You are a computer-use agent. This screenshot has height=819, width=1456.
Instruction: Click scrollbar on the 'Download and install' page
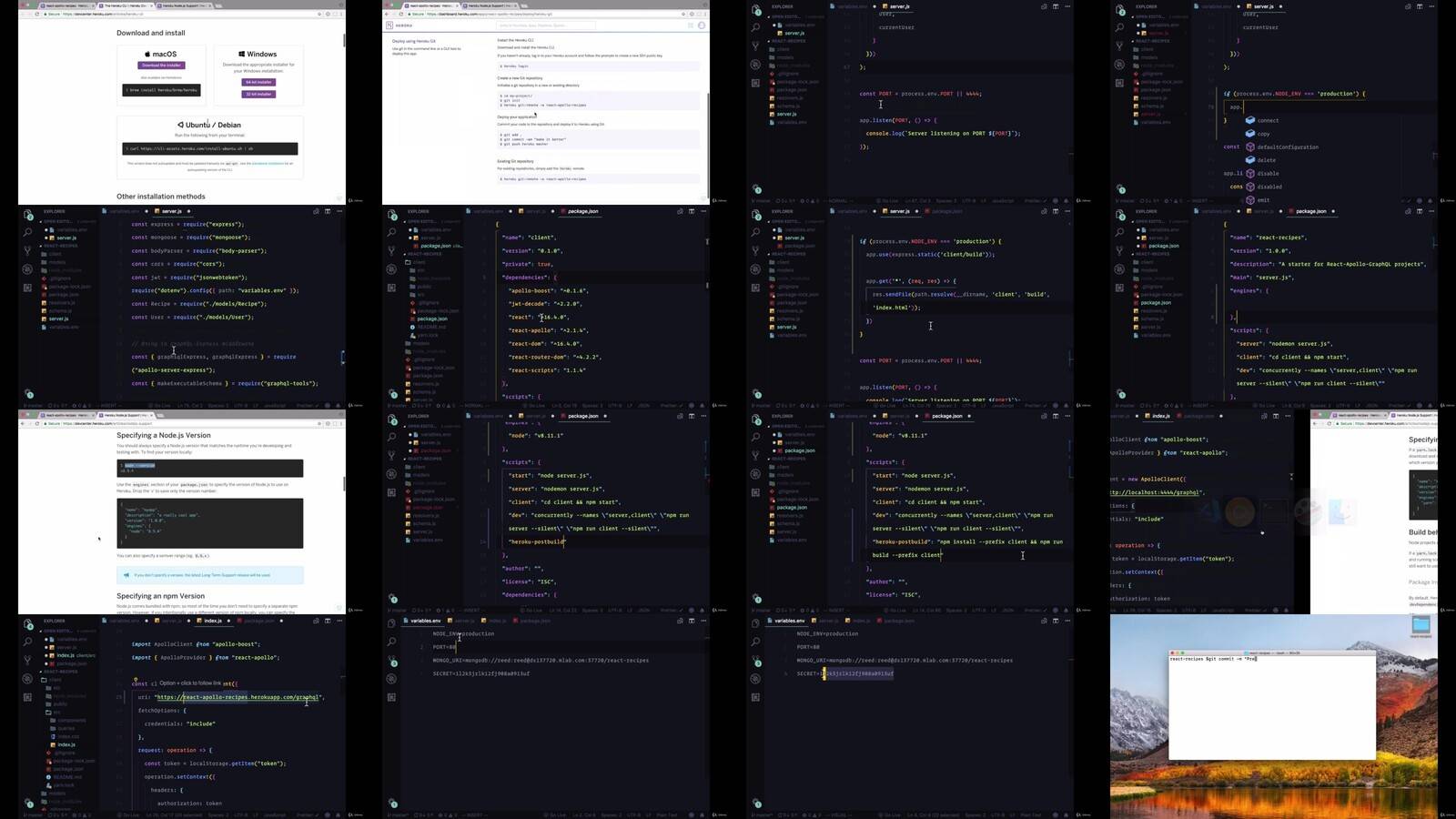pyautogui.click(x=343, y=41)
